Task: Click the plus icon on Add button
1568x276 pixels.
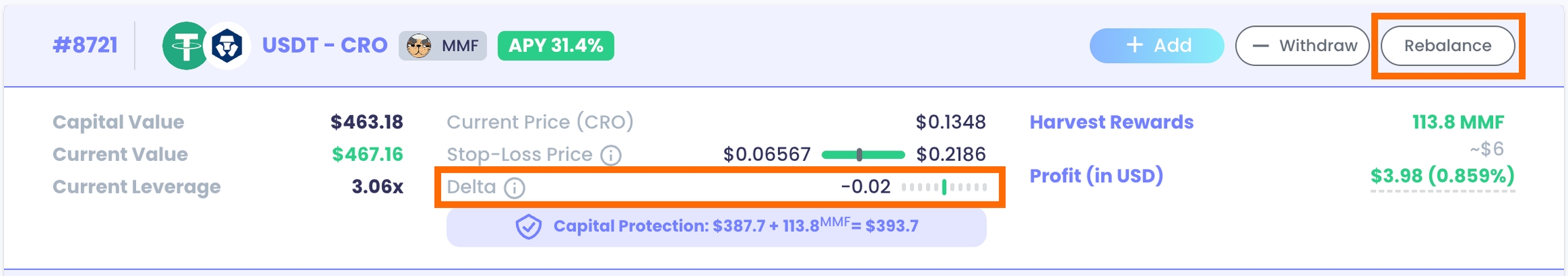Action: tap(1134, 45)
